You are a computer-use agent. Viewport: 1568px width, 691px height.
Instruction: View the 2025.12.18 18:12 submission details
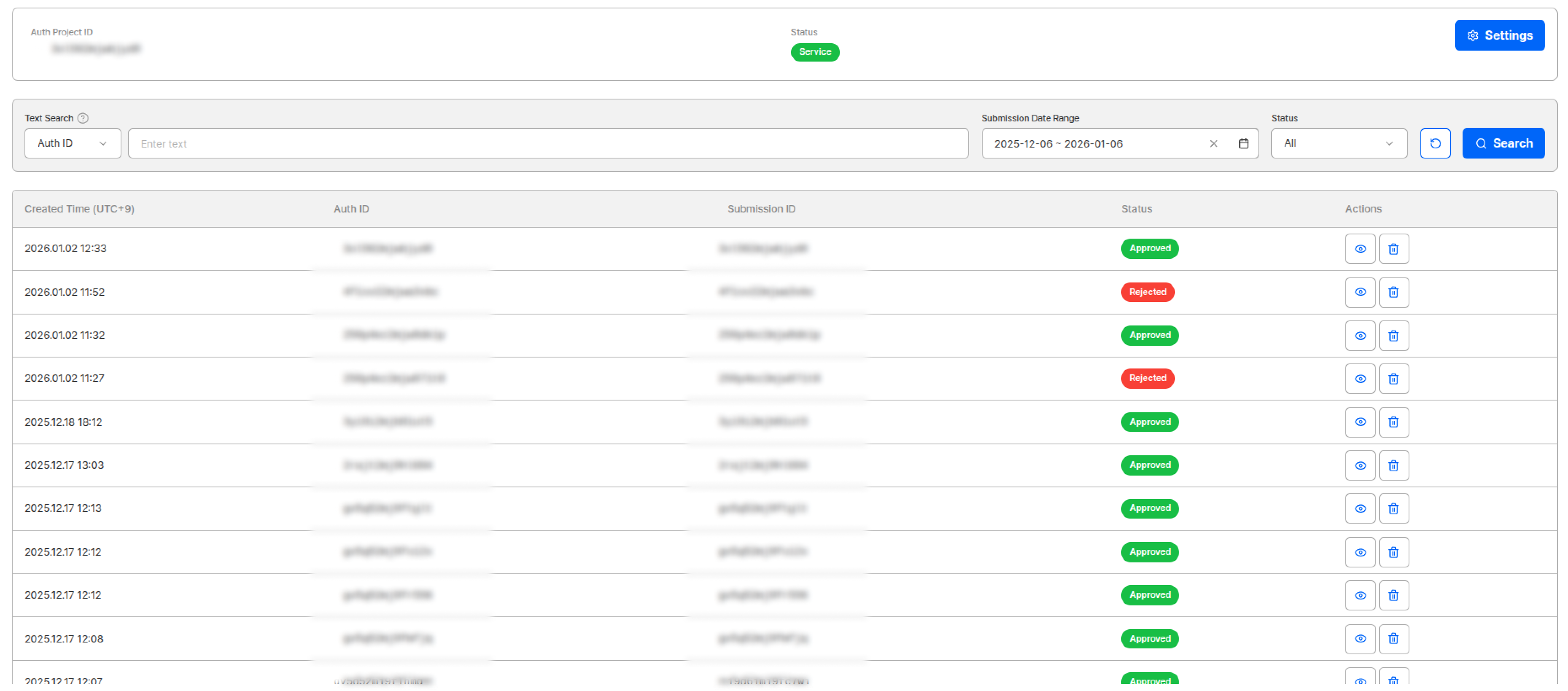pos(1361,422)
